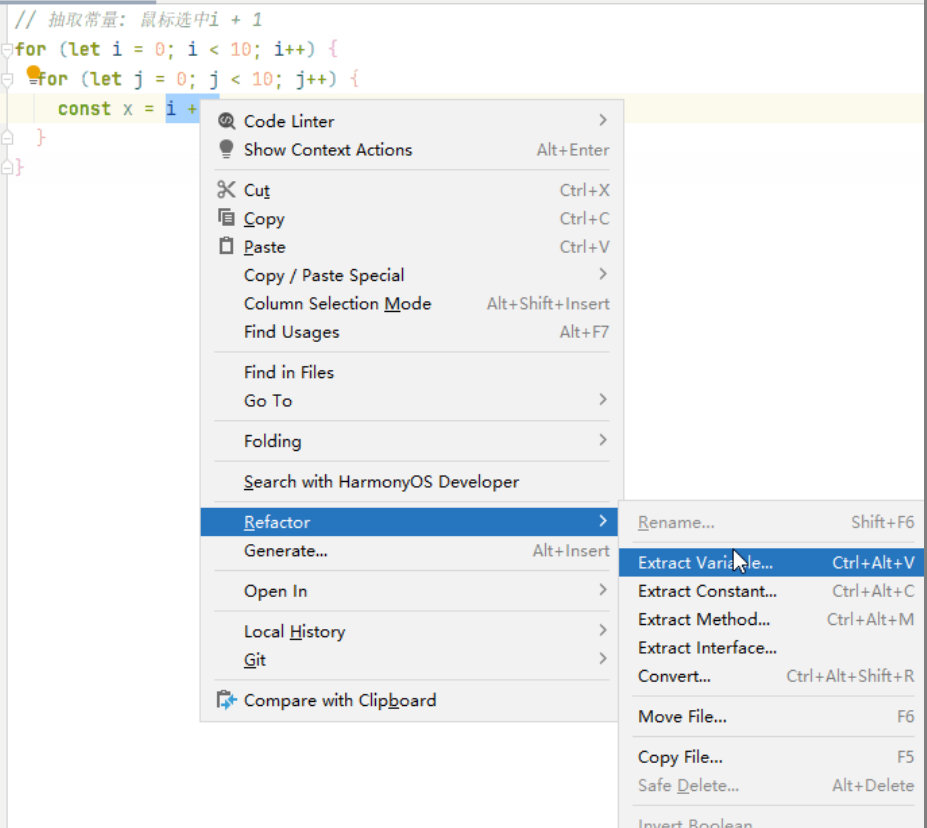Expand the Go To submenu arrow
The height and width of the screenshot is (828, 927).
(602, 400)
